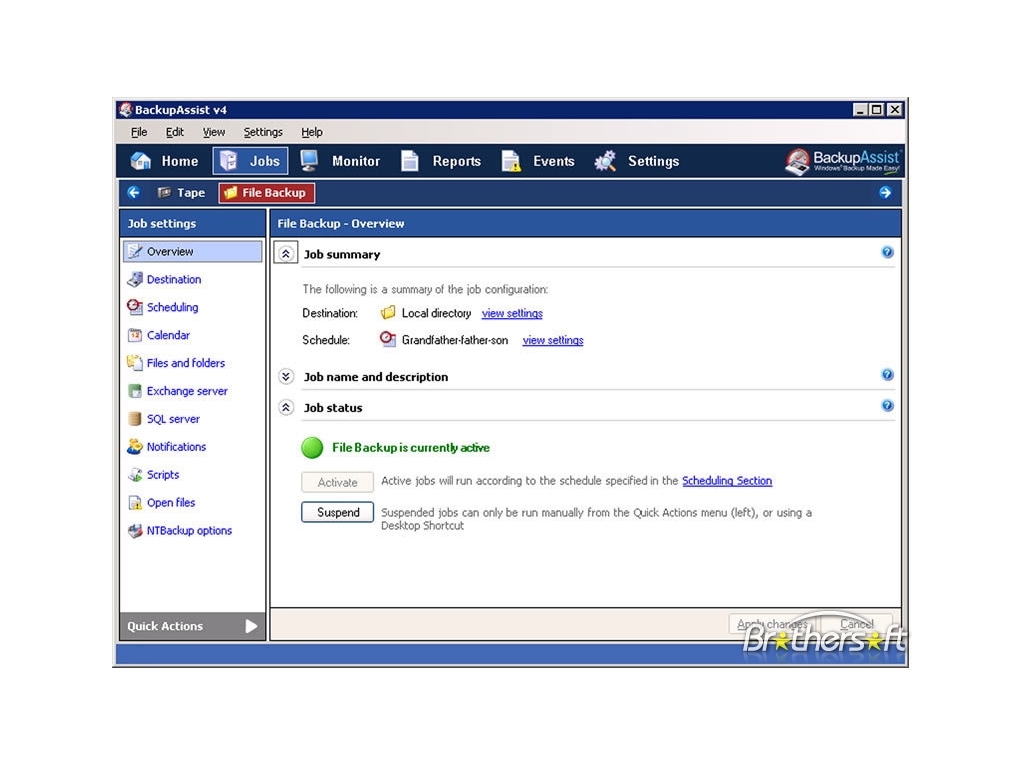Viewport: 1024px width, 768px height.
Task: Open the Edit menu
Action: pyautogui.click(x=174, y=132)
